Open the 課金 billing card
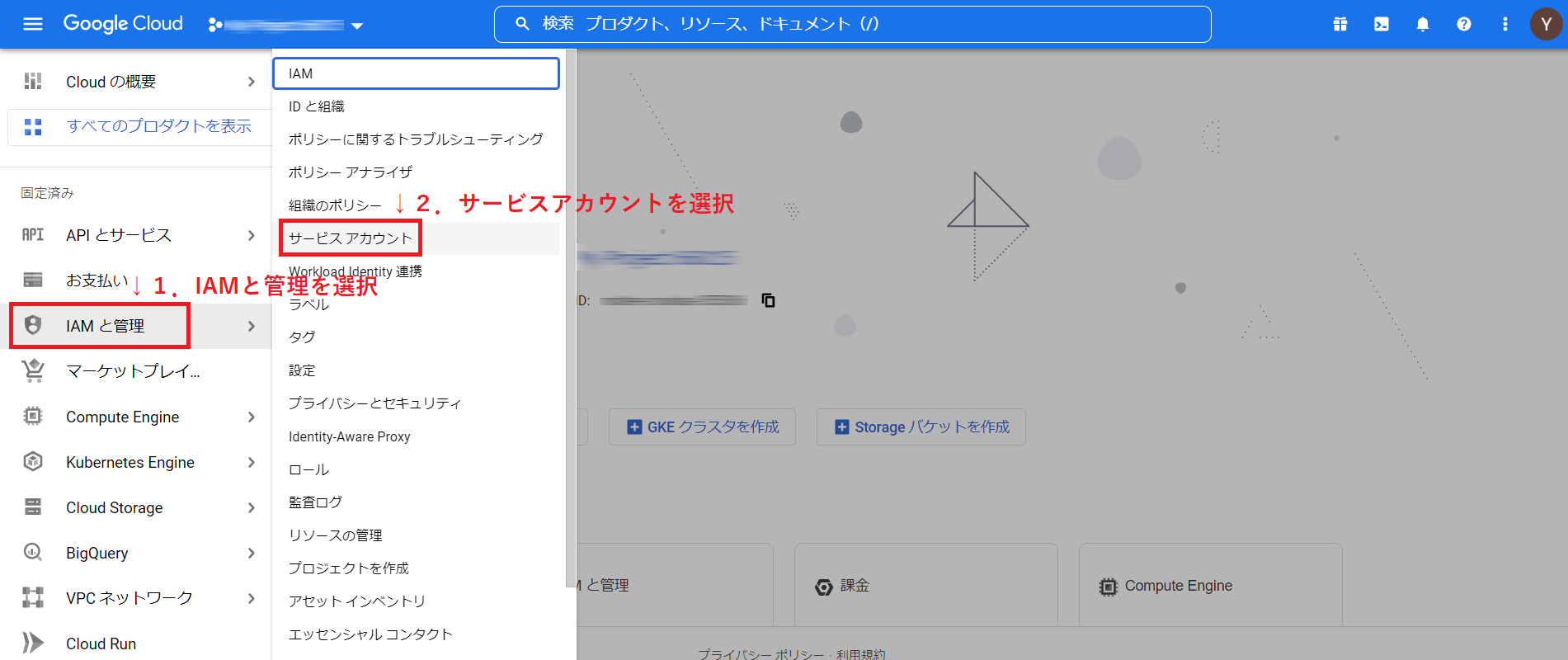This screenshot has height=660, width=1568. (x=925, y=585)
